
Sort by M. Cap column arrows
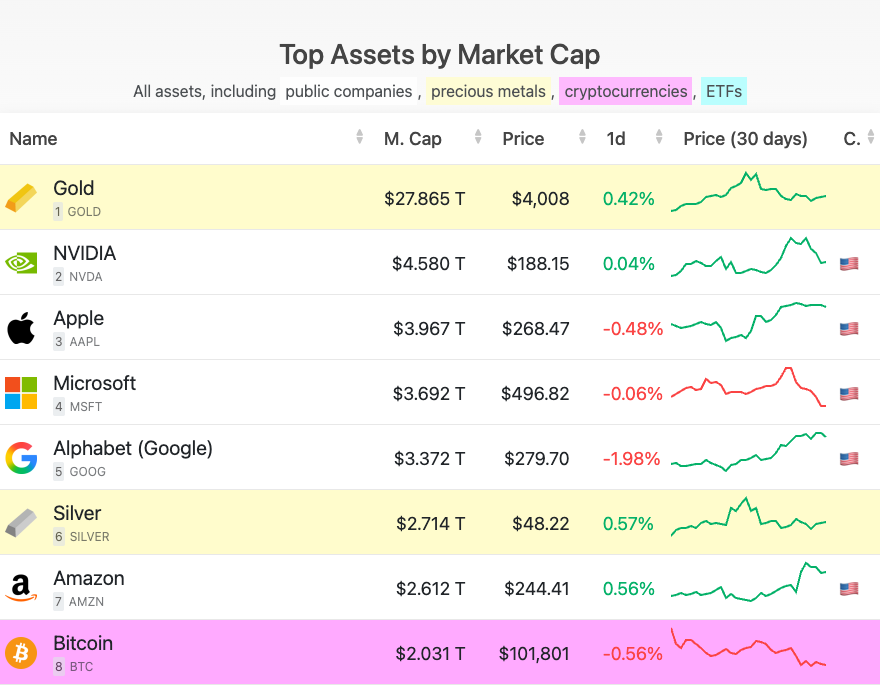coord(478,138)
